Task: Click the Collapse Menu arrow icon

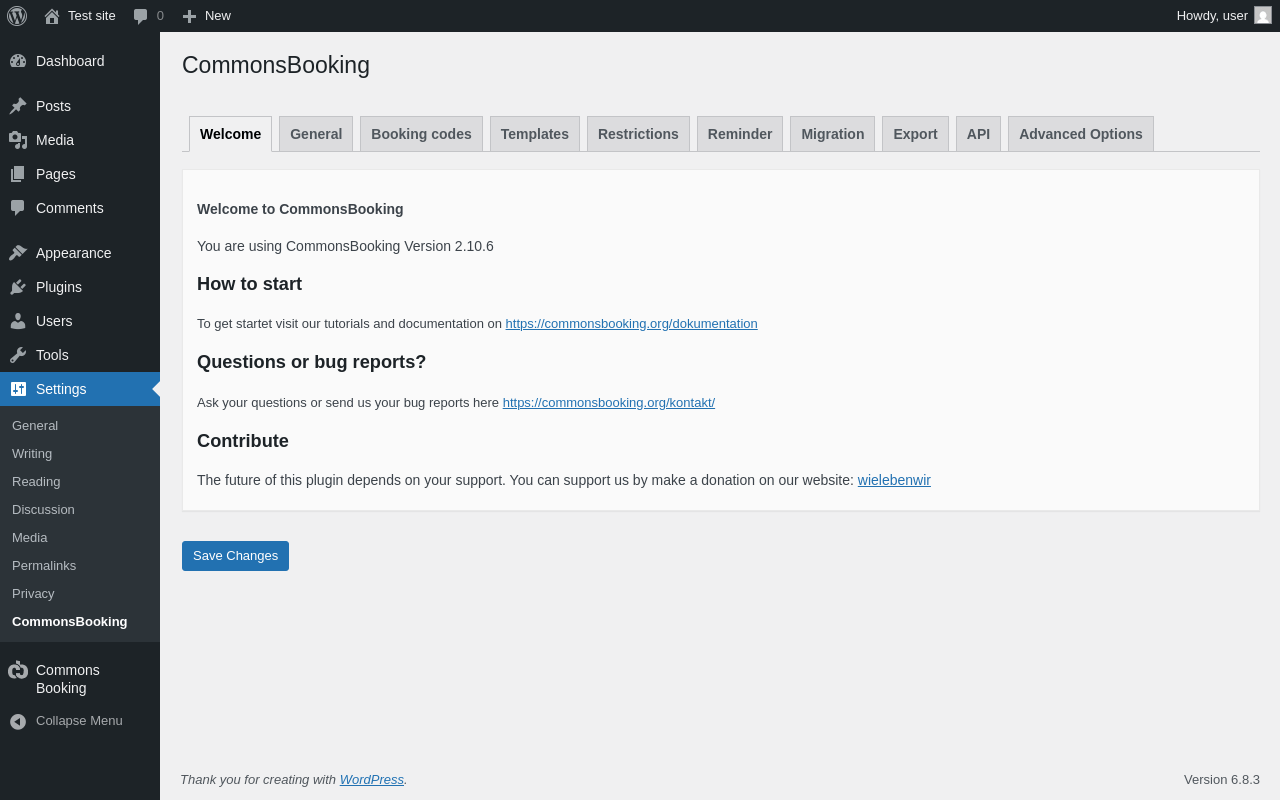Action: click(x=18, y=721)
